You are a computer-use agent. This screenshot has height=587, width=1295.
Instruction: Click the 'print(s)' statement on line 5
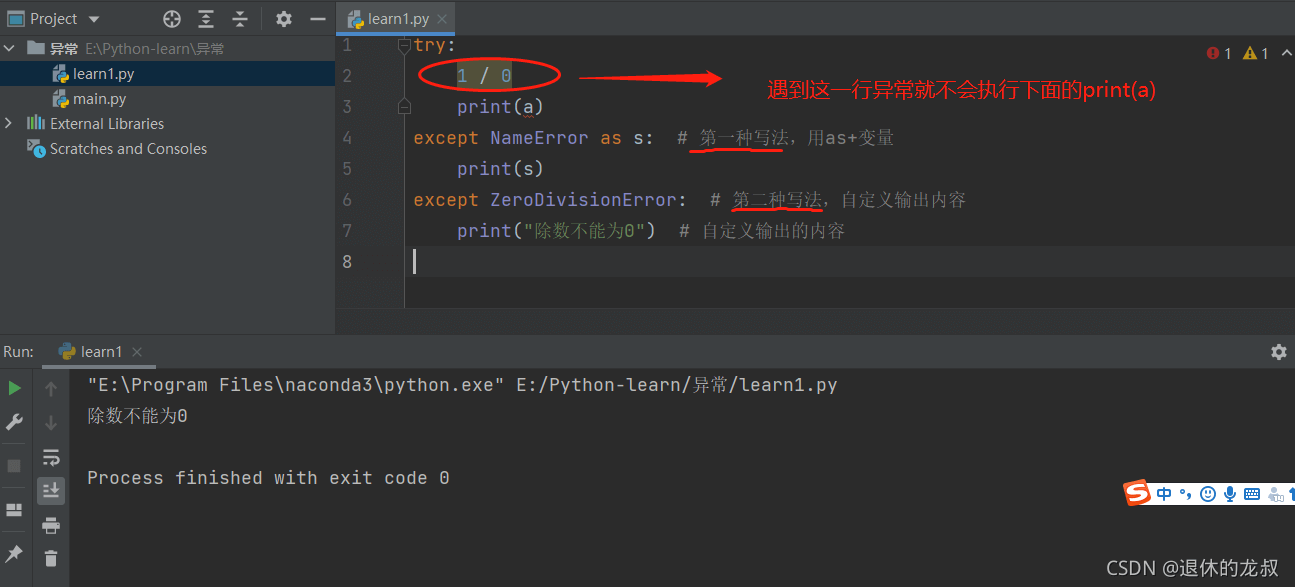500,169
